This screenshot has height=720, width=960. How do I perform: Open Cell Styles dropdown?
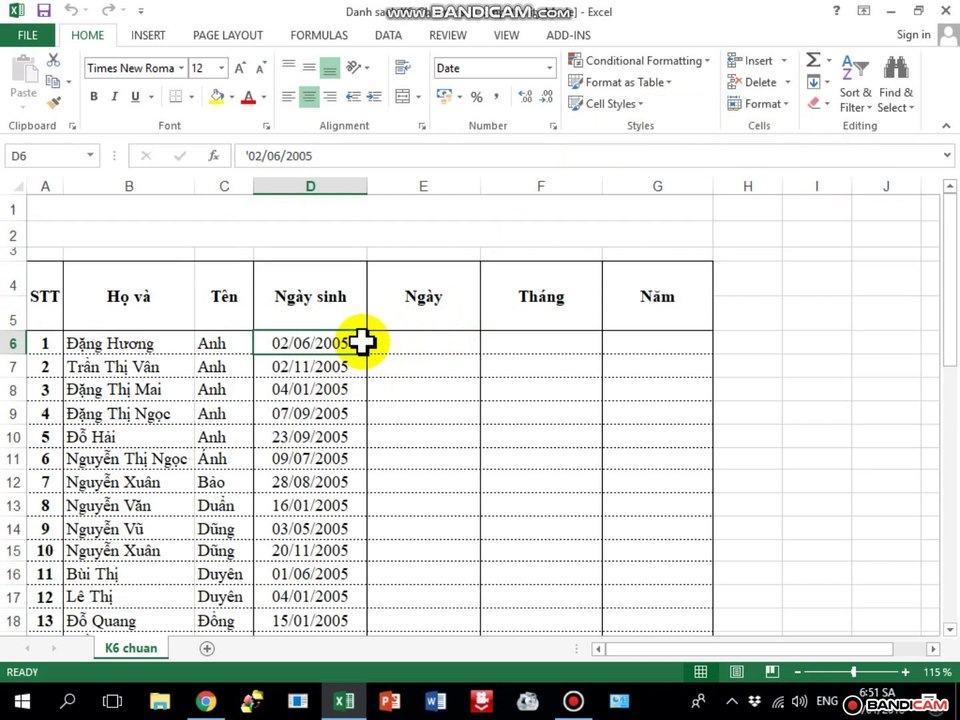606,103
